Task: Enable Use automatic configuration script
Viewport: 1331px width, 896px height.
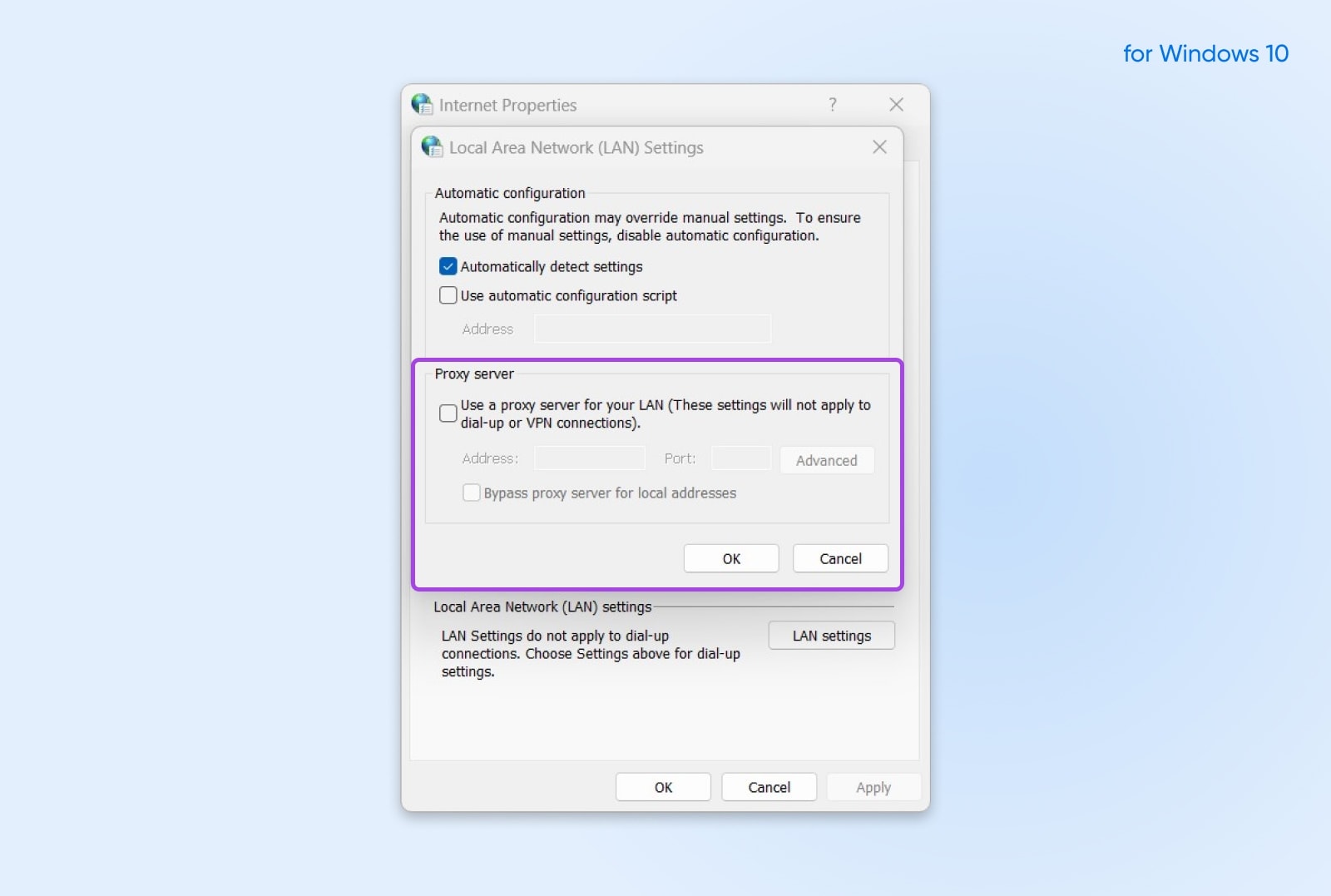Action: (x=448, y=295)
